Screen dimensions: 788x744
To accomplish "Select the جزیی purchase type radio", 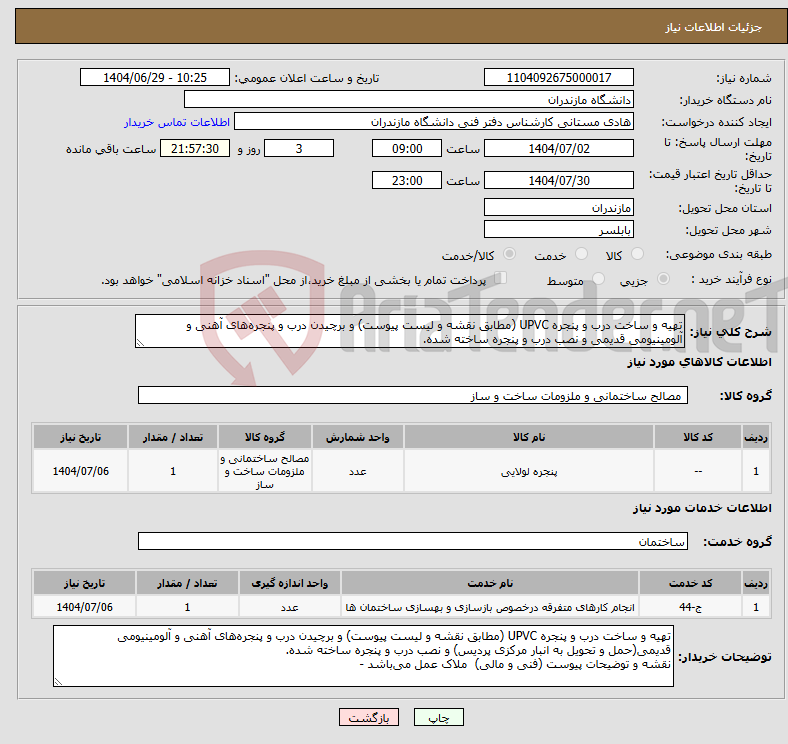I will [x=663, y=278].
